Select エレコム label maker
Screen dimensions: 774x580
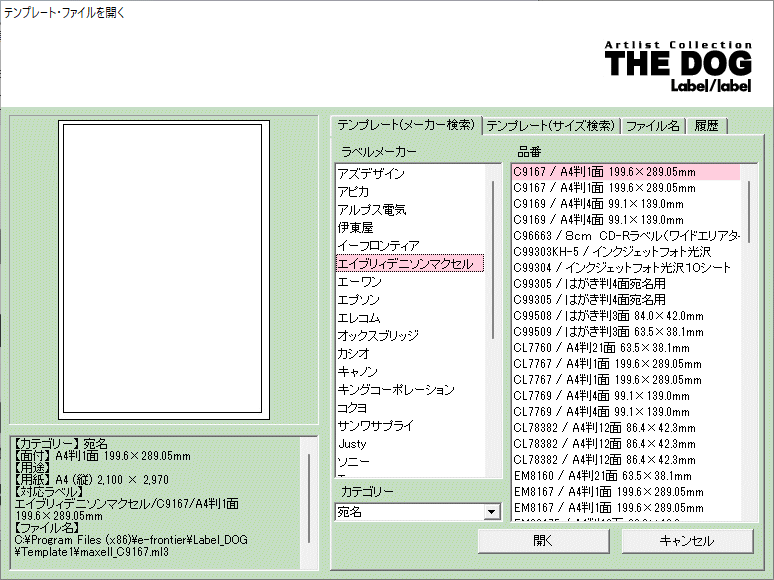coord(410,317)
